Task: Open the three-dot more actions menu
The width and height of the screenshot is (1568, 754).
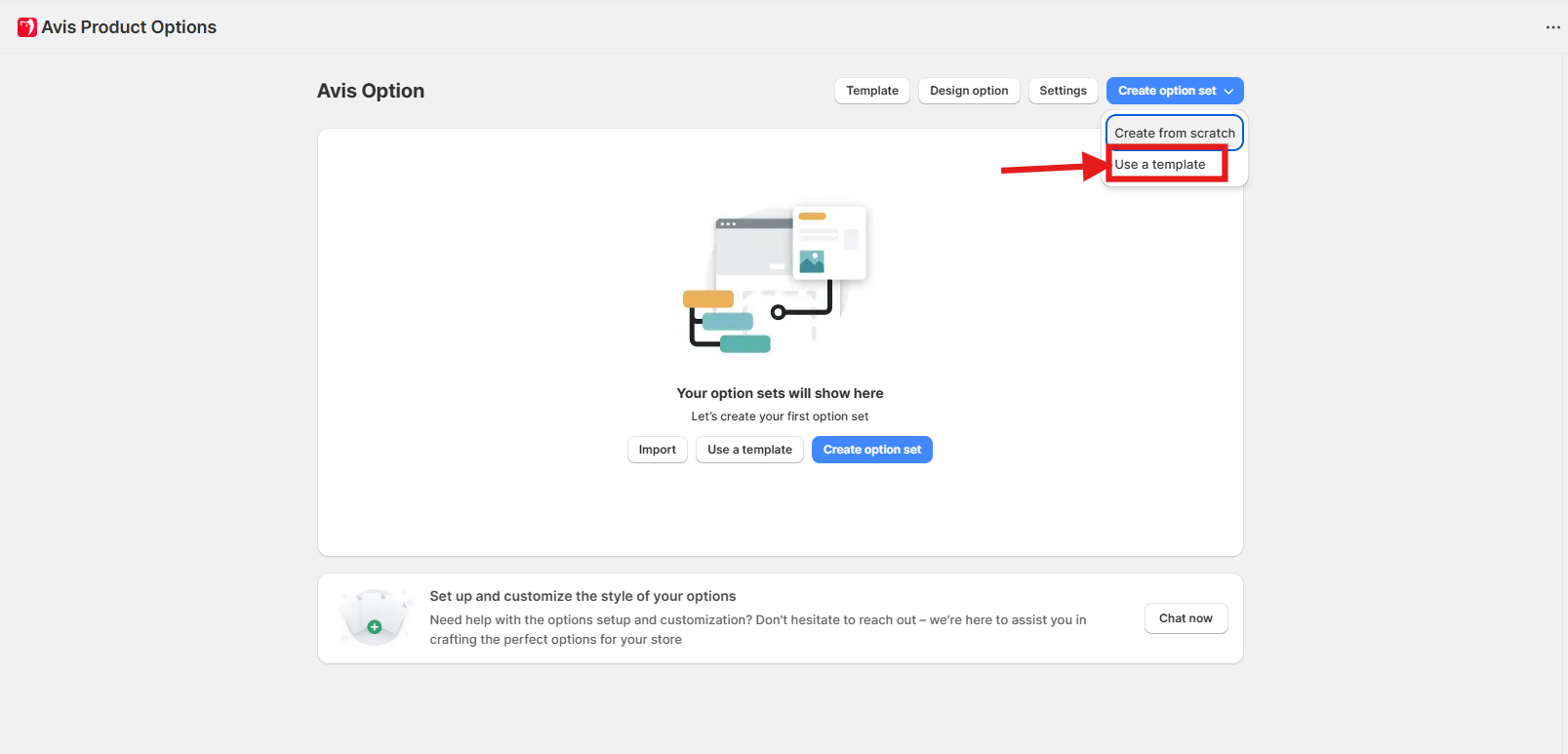Action: (1552, 27)
